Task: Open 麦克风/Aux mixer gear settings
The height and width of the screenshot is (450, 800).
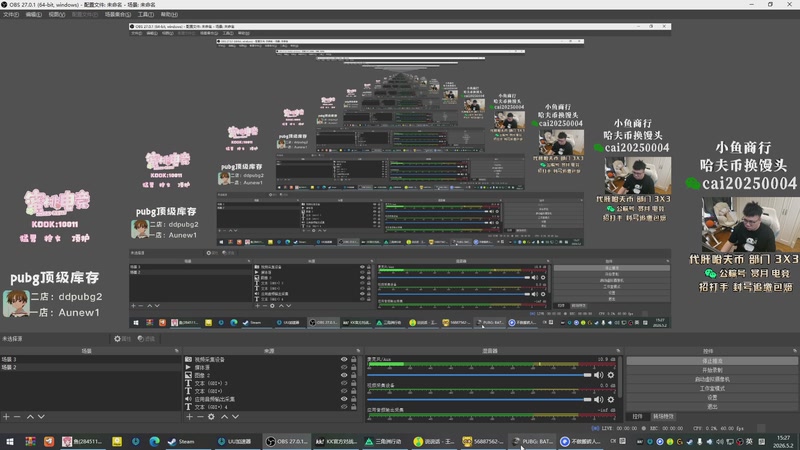Action: [611, 375]
